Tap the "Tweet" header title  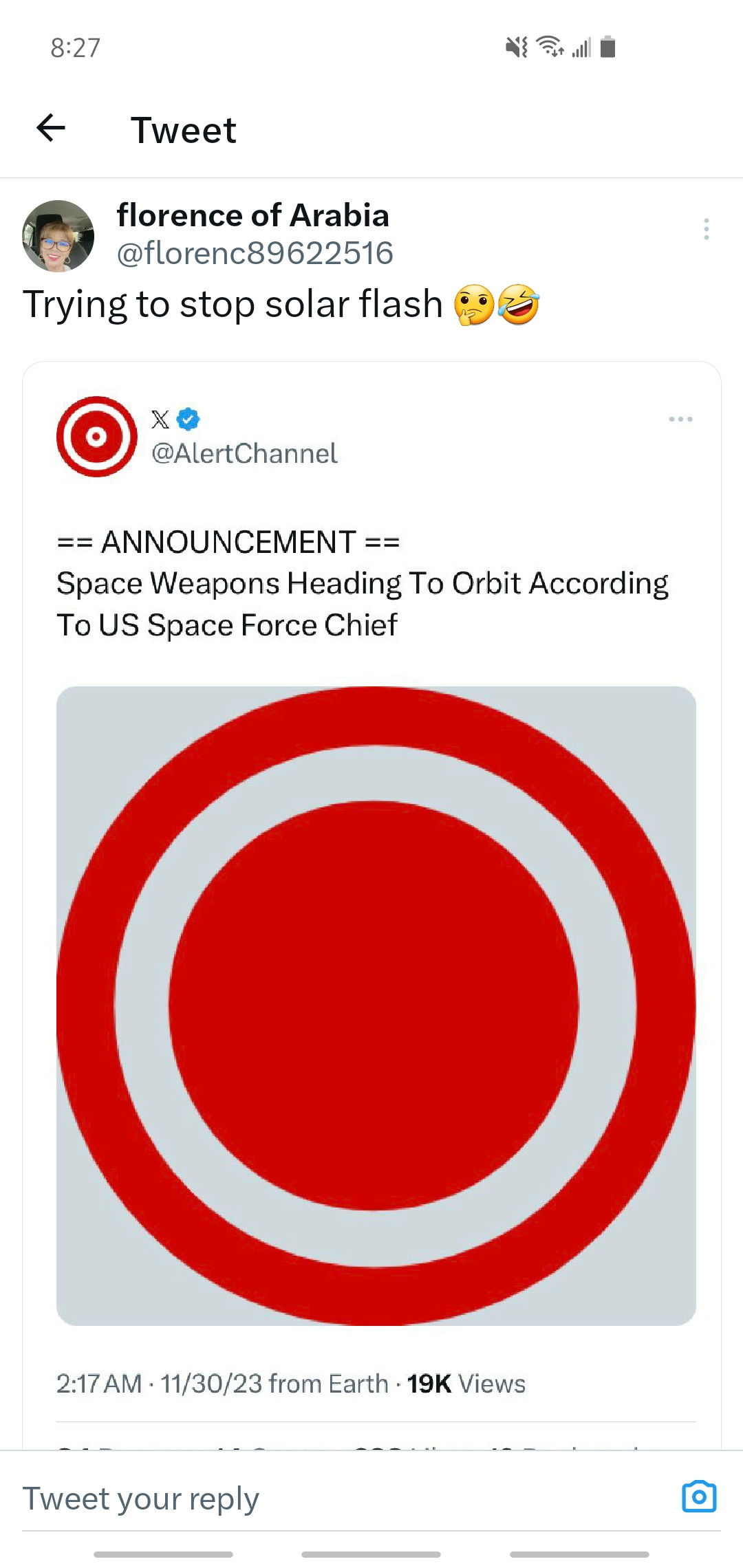coord(184,130)
